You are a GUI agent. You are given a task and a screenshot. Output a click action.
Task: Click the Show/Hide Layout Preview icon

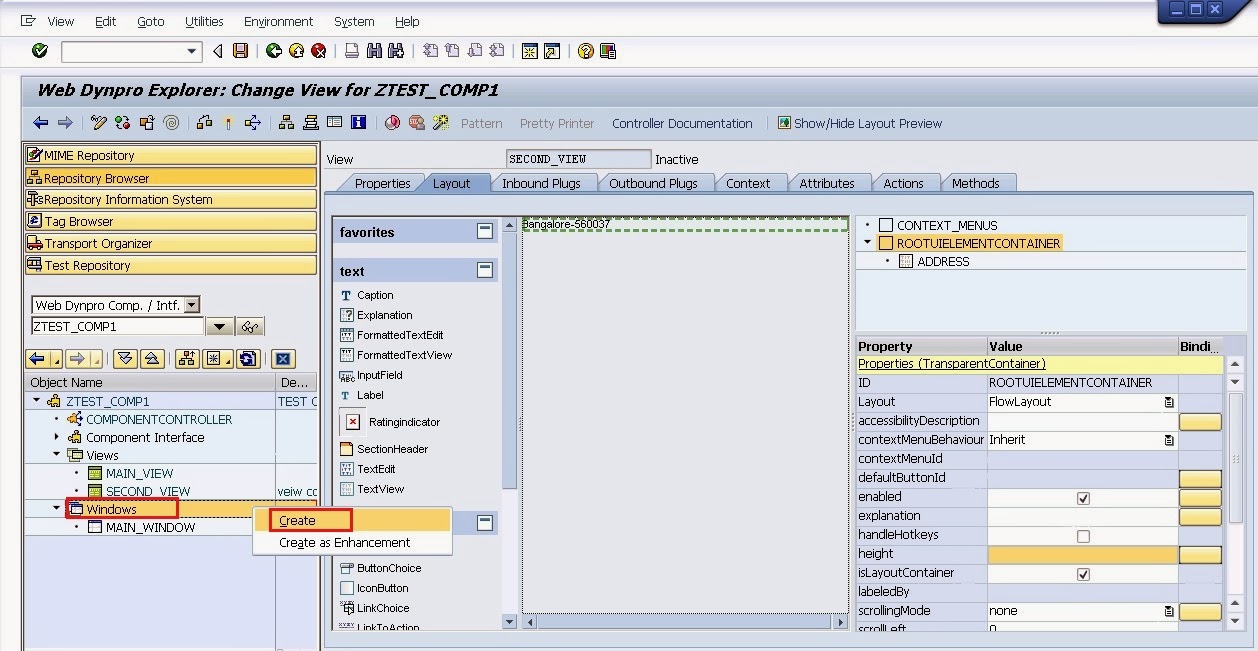[784, 123]
